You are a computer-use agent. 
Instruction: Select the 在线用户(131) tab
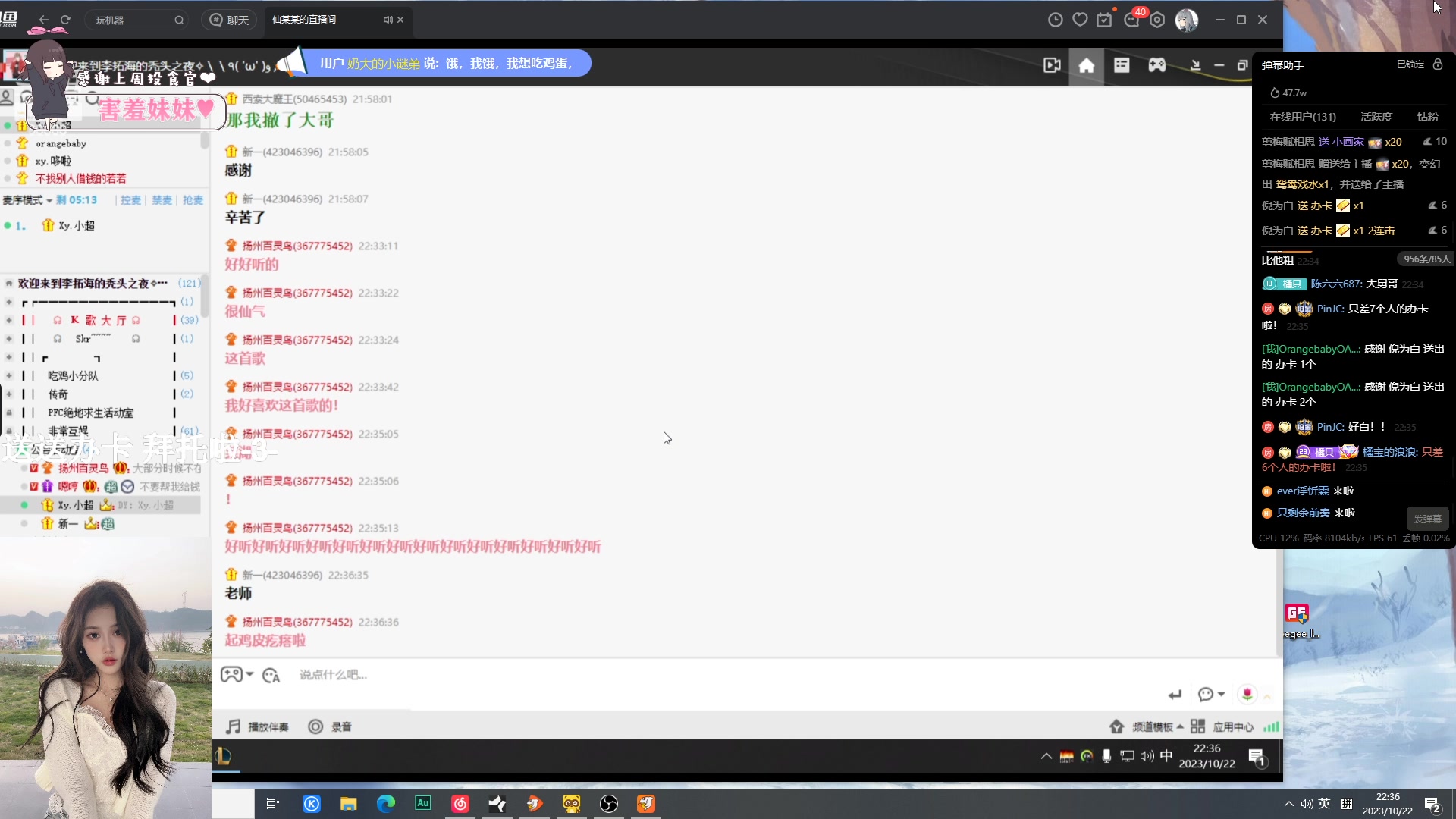pos(1302,117)
